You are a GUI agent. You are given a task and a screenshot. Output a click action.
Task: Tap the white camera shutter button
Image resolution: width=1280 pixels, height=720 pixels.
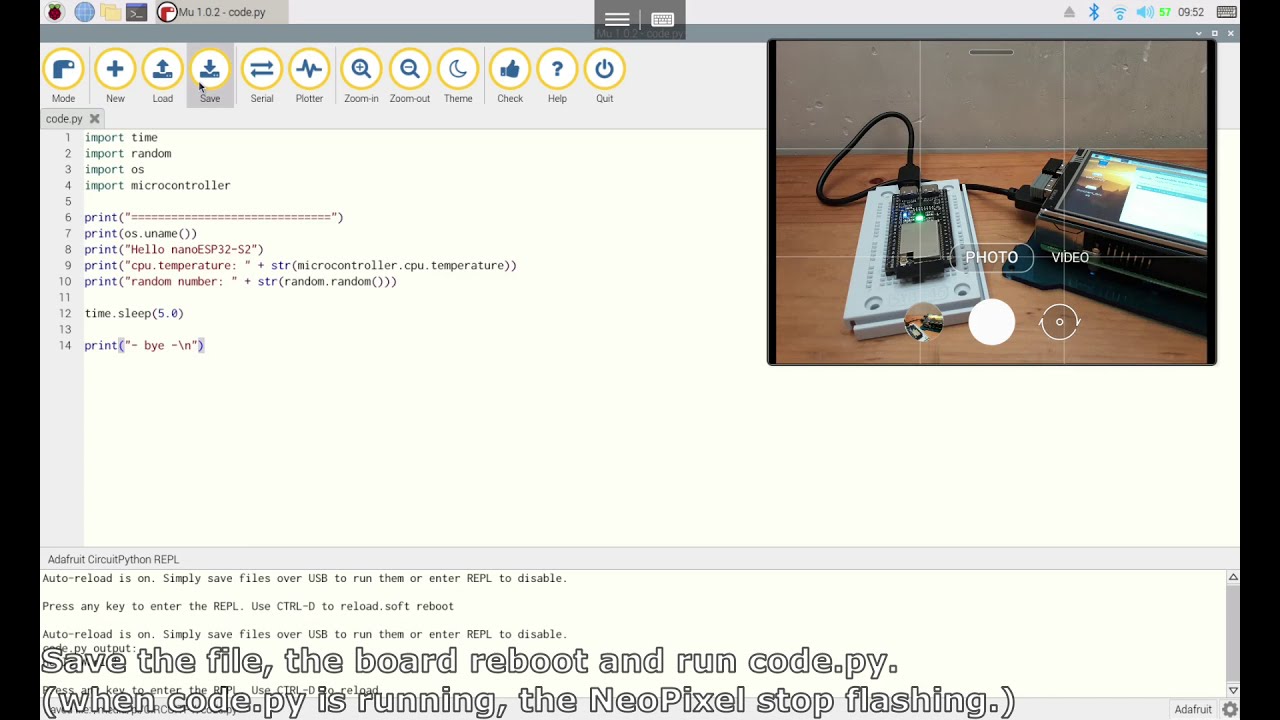(991, 322)
